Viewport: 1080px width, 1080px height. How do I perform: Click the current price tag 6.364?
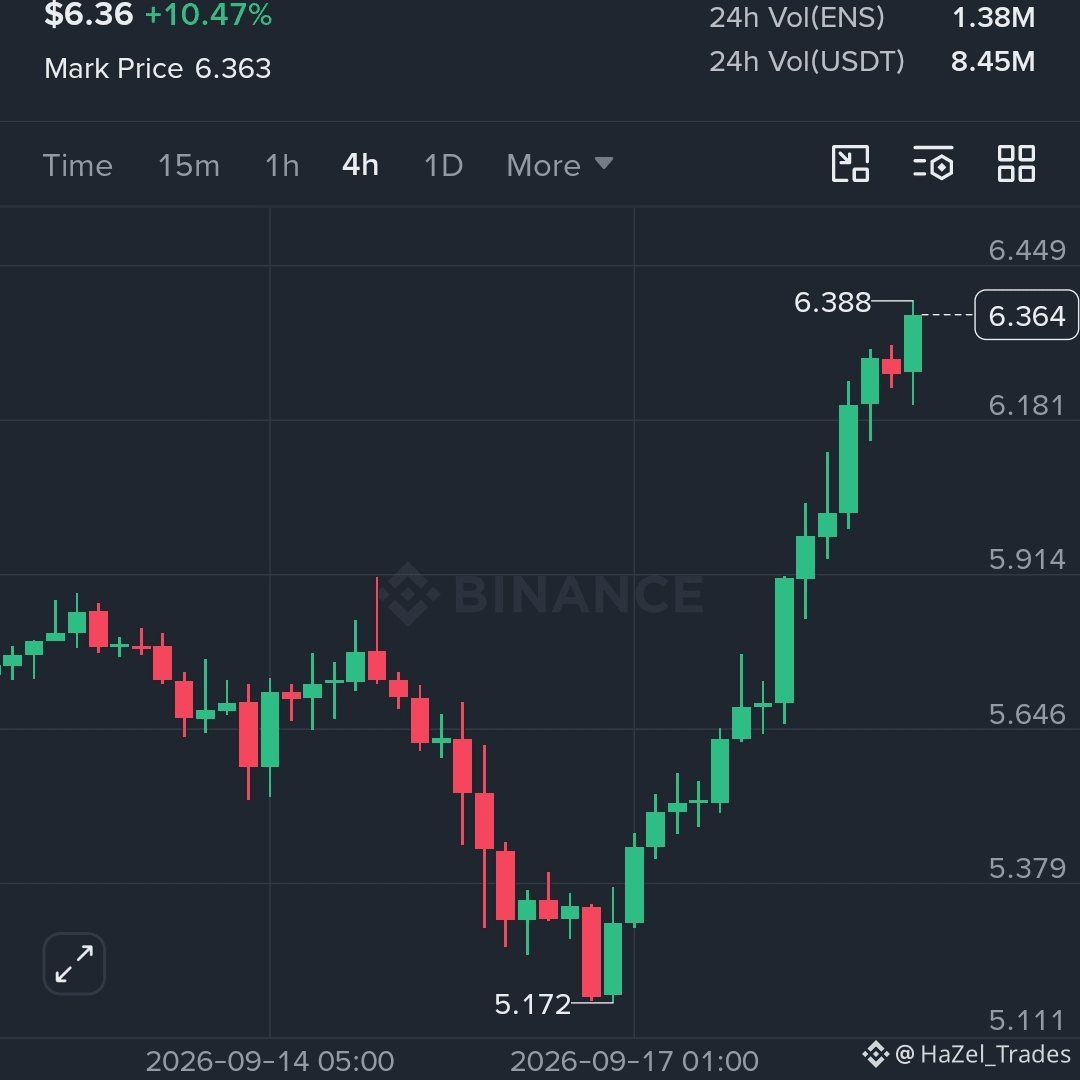1026,315
